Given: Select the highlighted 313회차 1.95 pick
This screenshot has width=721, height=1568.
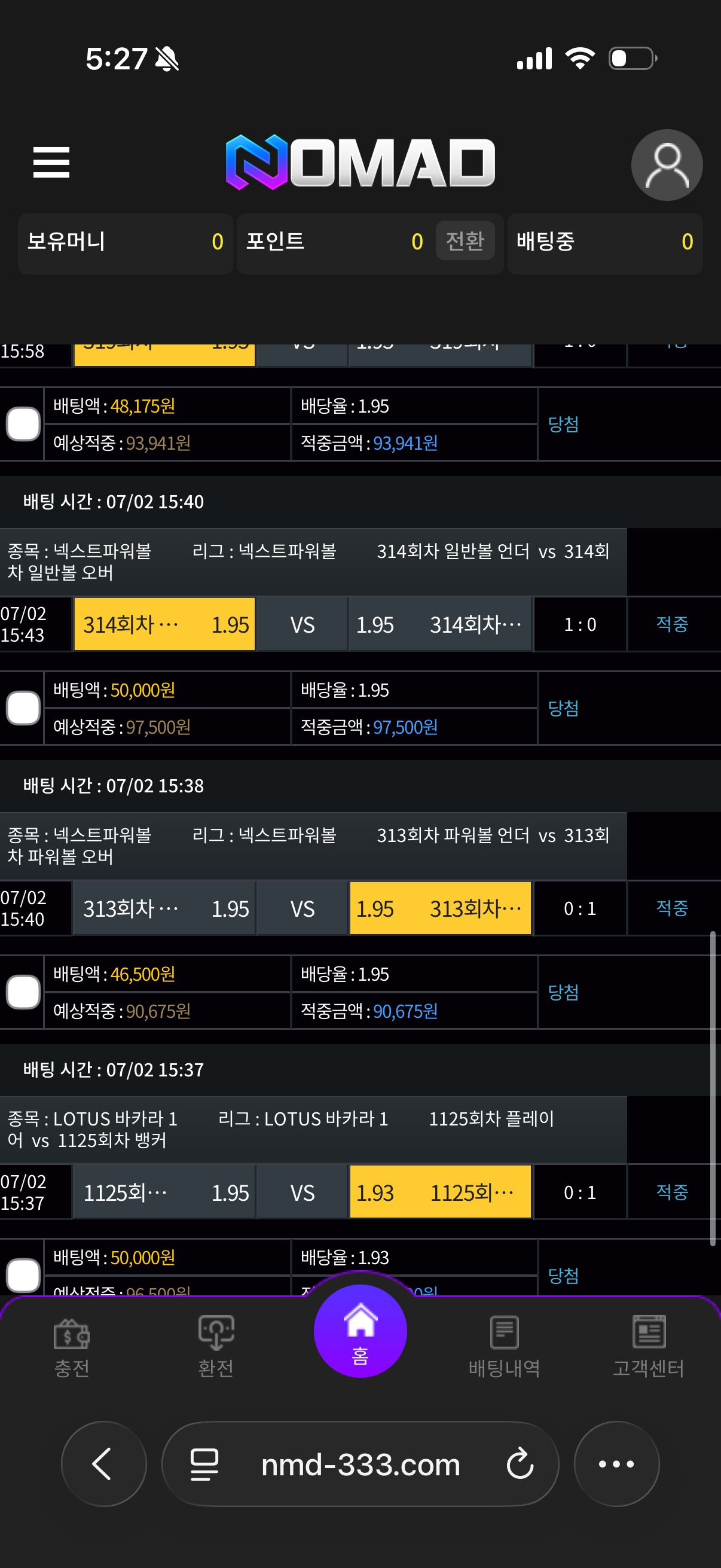Looking at the screenshot, I should [x=441, y=909].
